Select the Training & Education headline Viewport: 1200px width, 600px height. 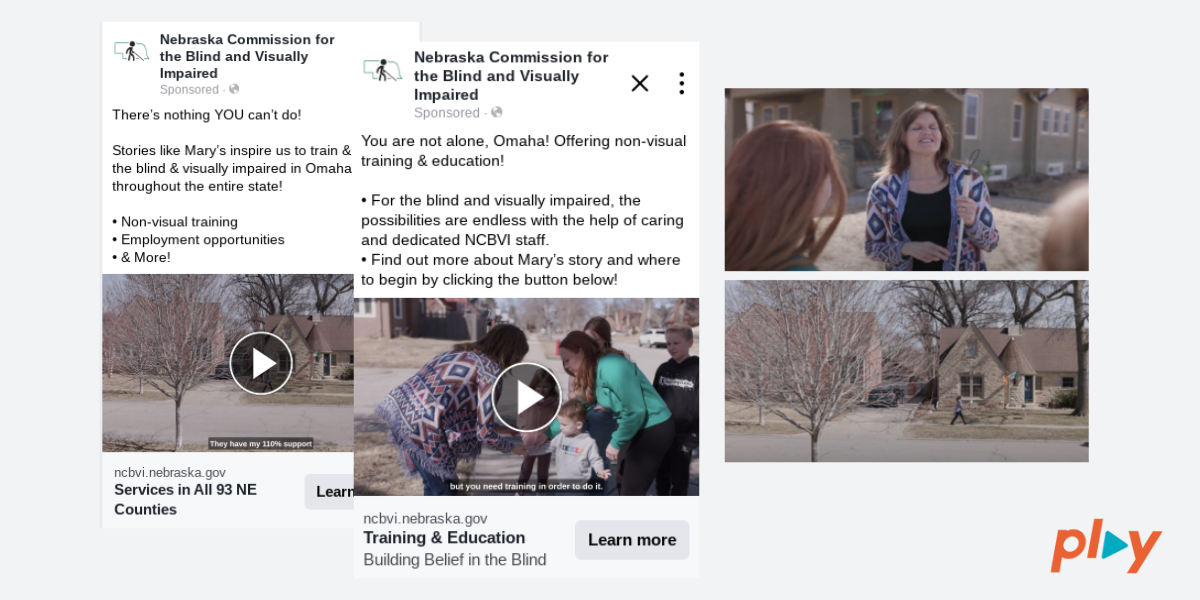tap(444, 537)
